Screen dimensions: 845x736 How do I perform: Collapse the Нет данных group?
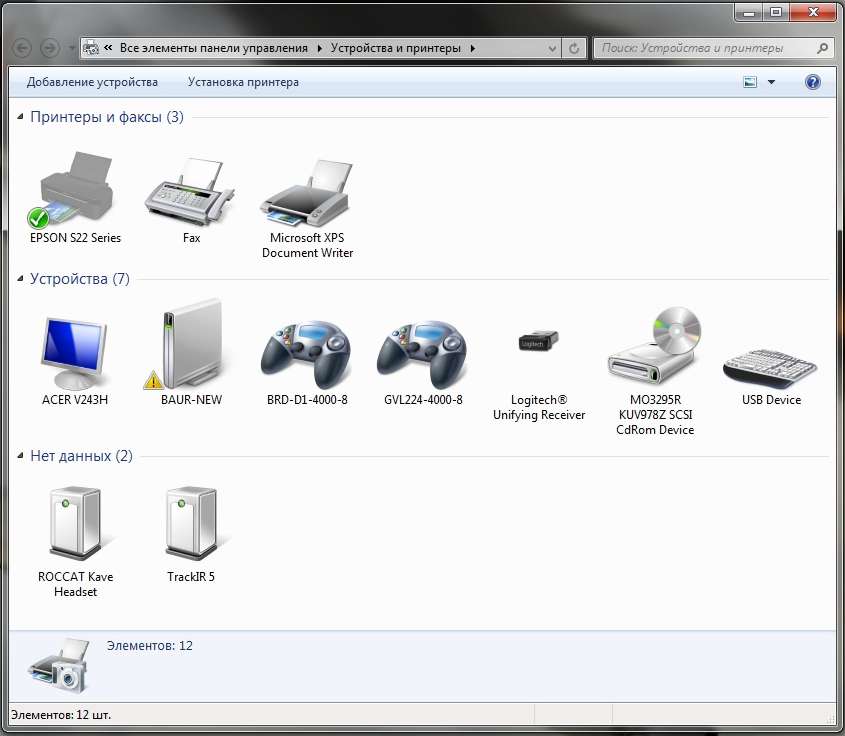[x=20, y=456]
